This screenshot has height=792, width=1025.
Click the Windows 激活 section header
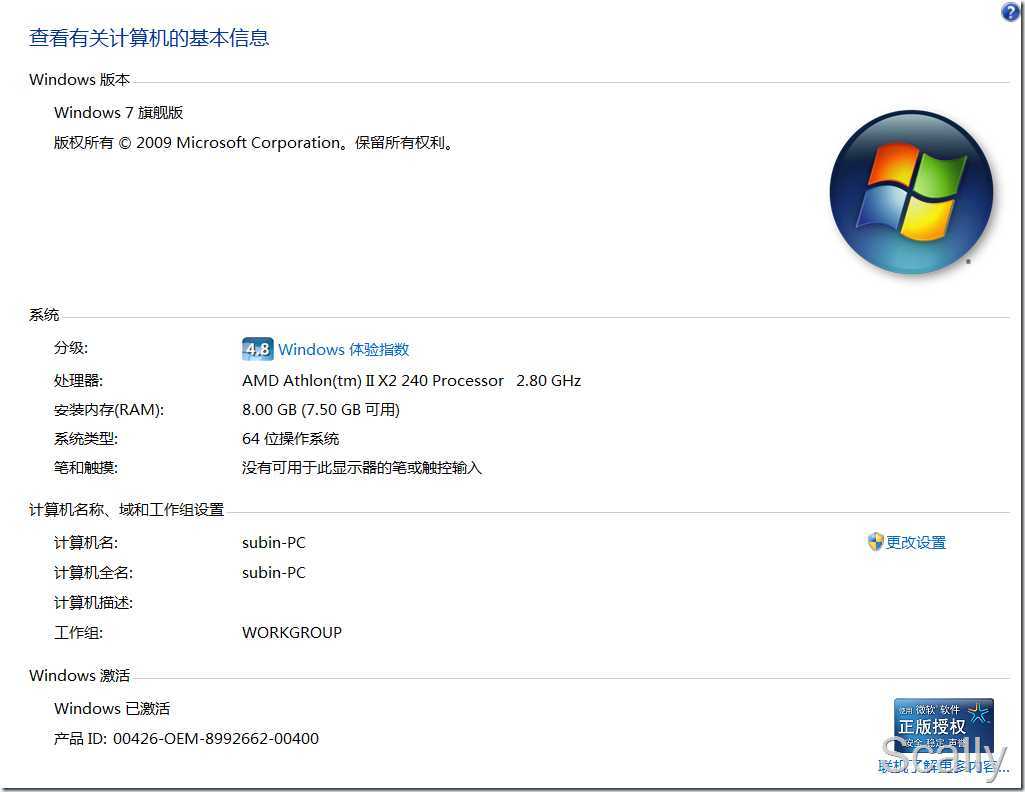[x=80, y=676]
